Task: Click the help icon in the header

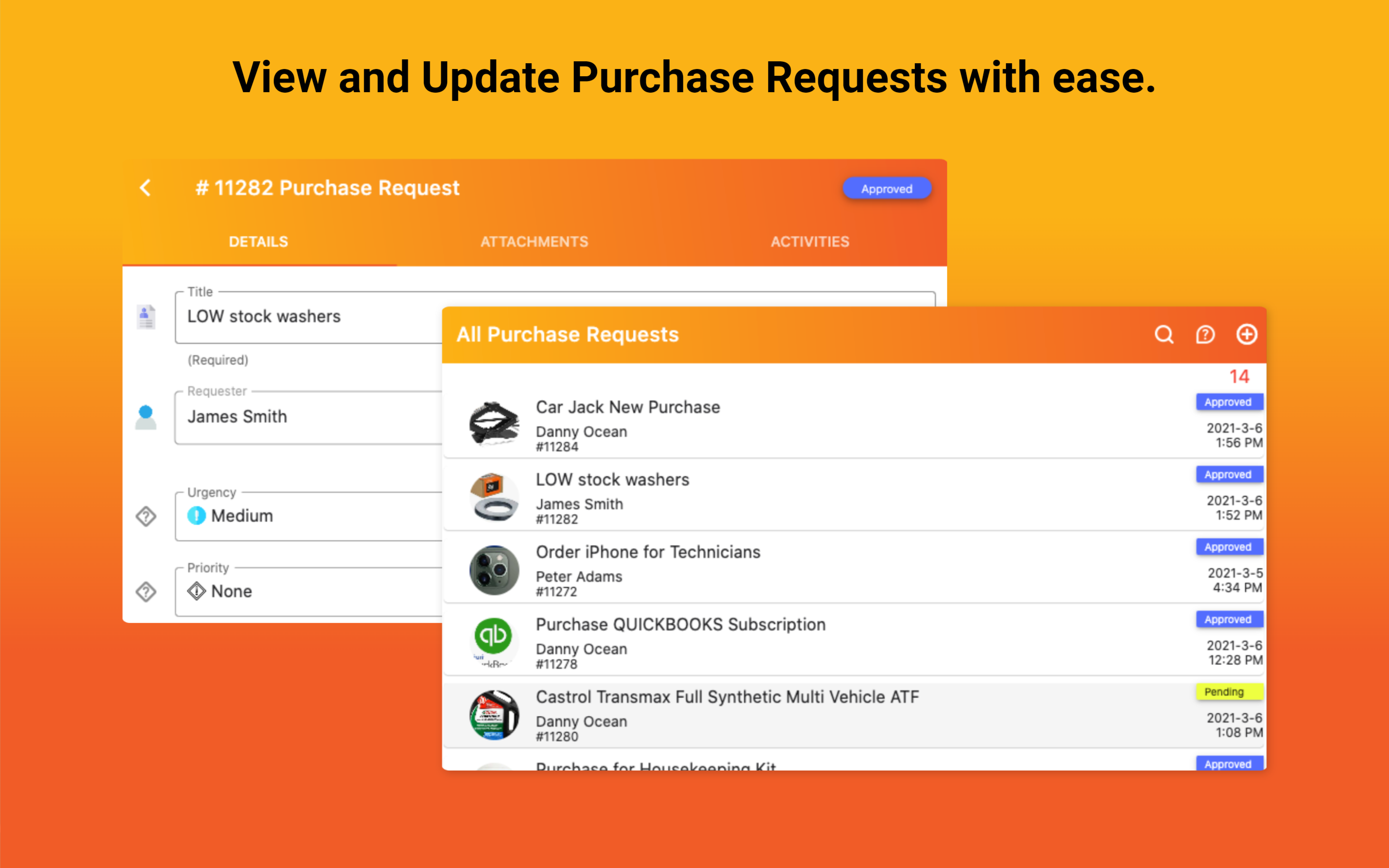Action: (1205, 335)
